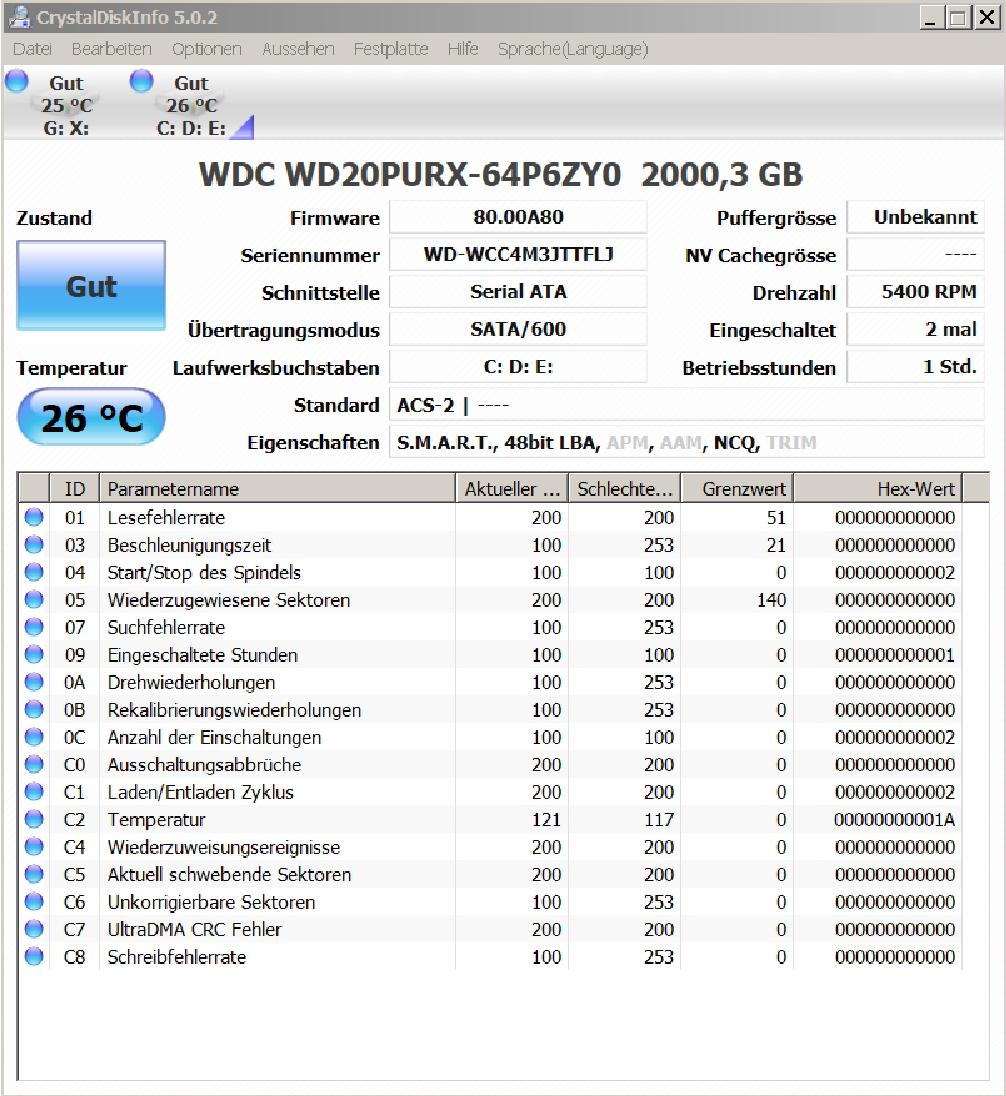Click status icon for Laden/Entladen Zyklus row
This screenshot has width=1006, height=1096.
click(x=34, y=792)
